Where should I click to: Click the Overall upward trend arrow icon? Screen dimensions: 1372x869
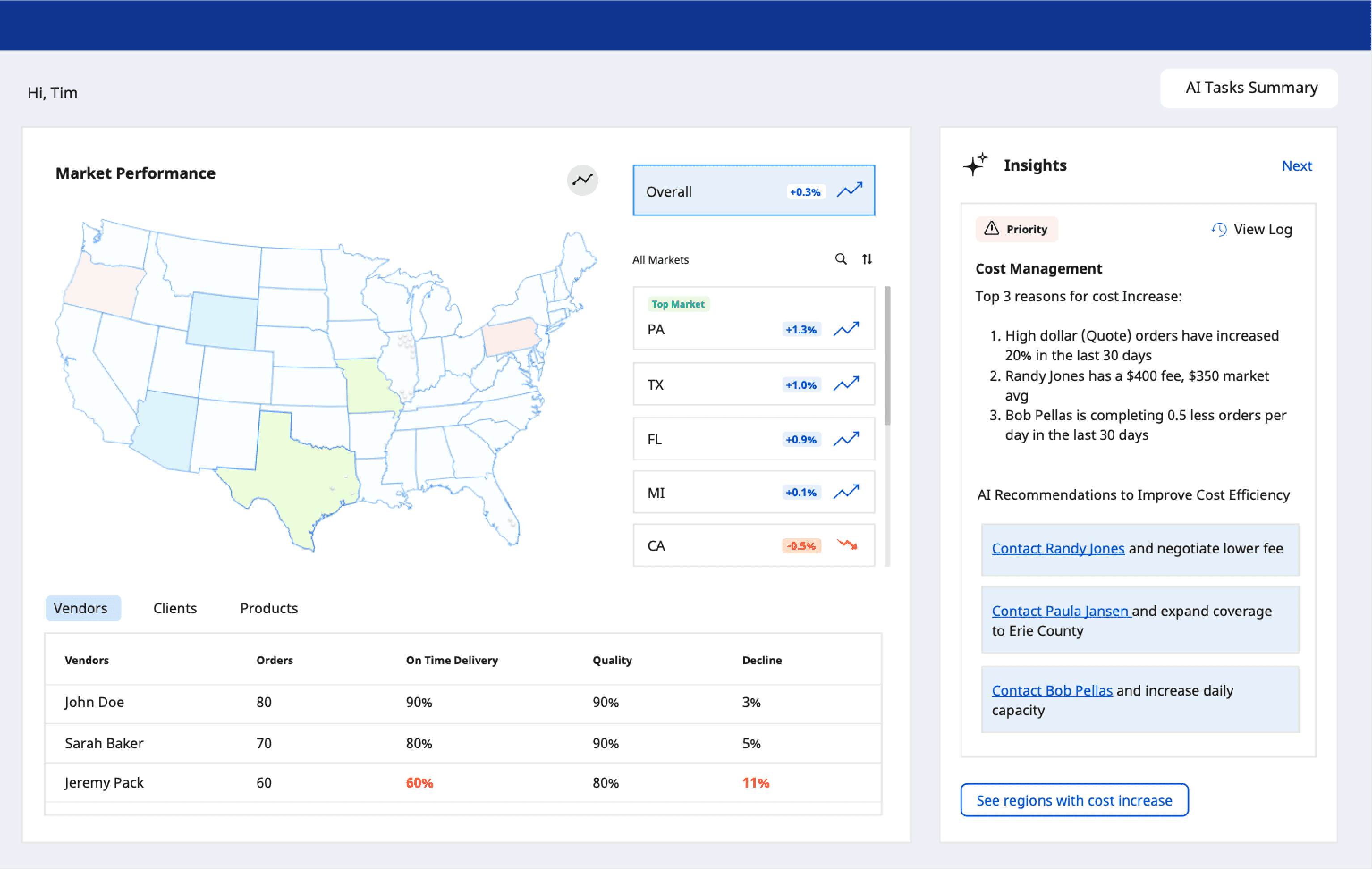[850, 190]
